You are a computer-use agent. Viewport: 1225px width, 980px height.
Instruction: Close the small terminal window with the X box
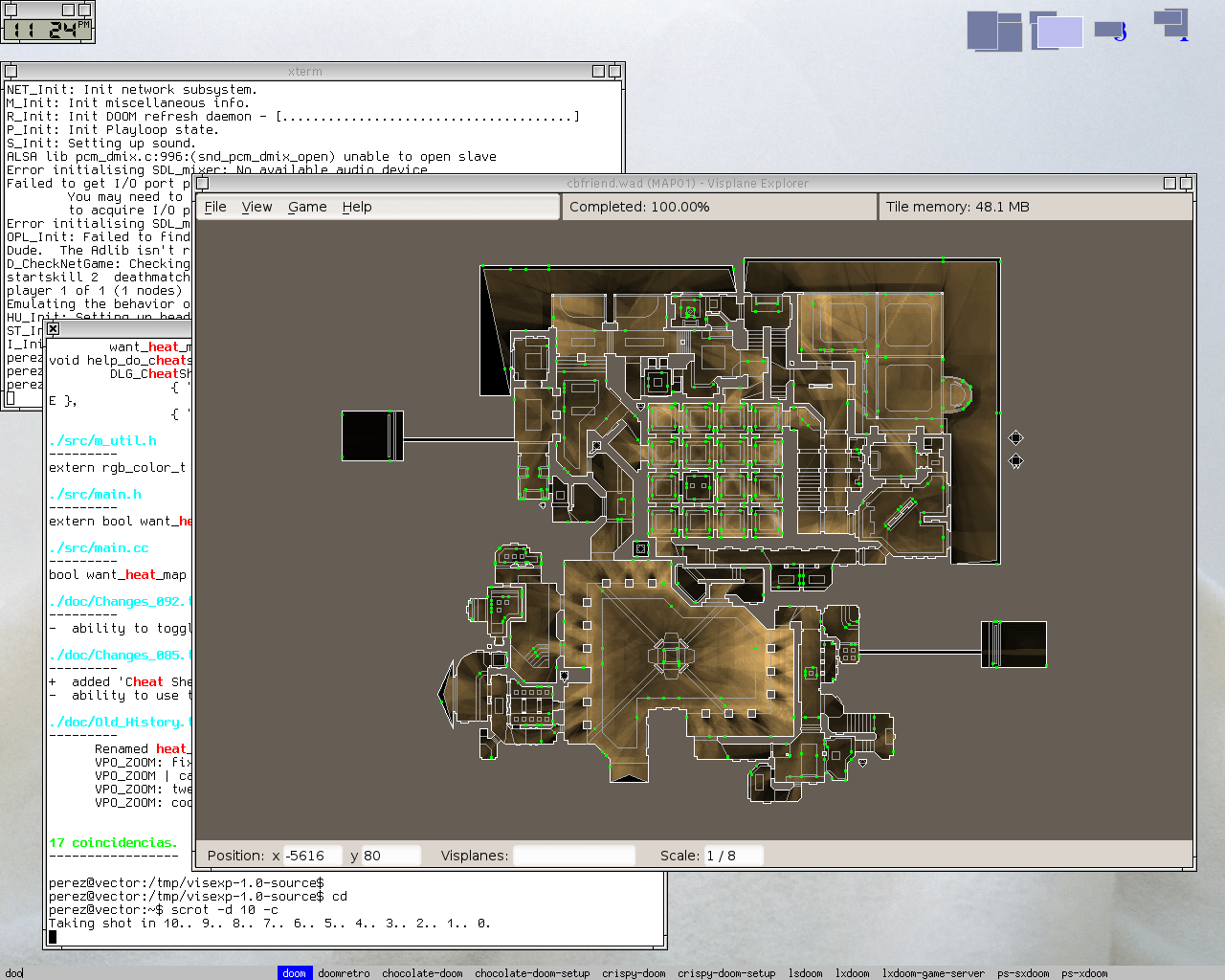point(53,328)
